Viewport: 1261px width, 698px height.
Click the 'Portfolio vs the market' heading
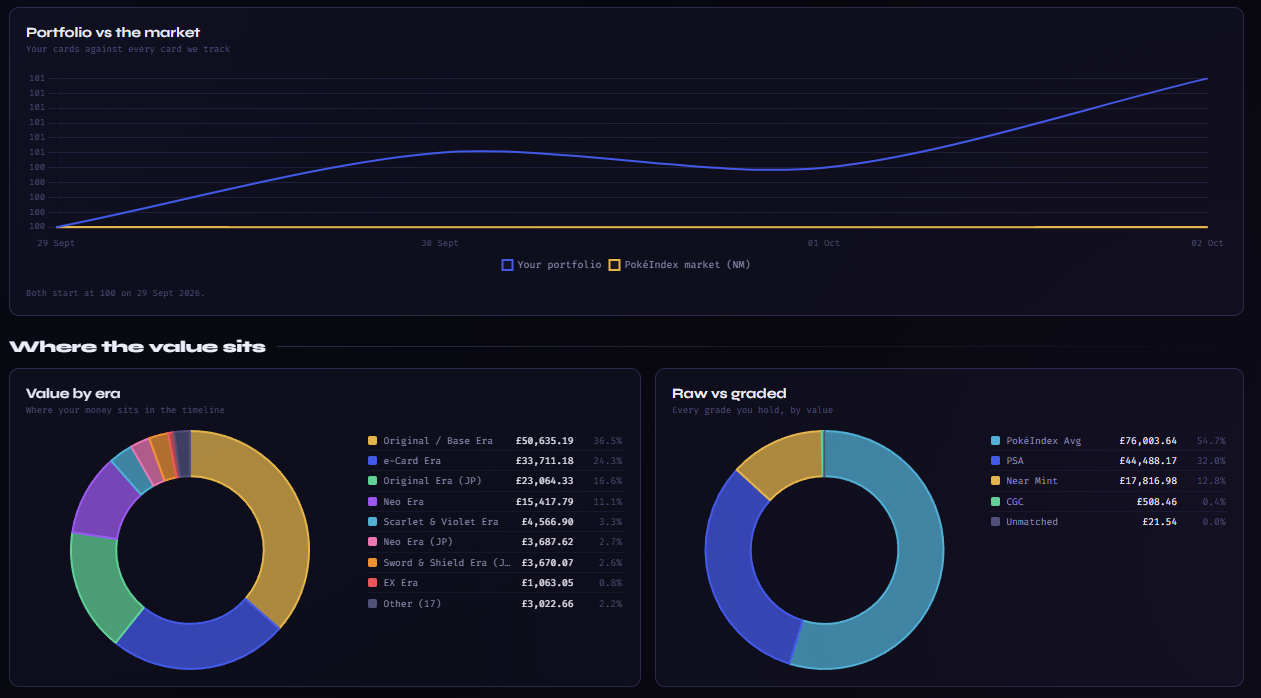click(x=113, y=32)
